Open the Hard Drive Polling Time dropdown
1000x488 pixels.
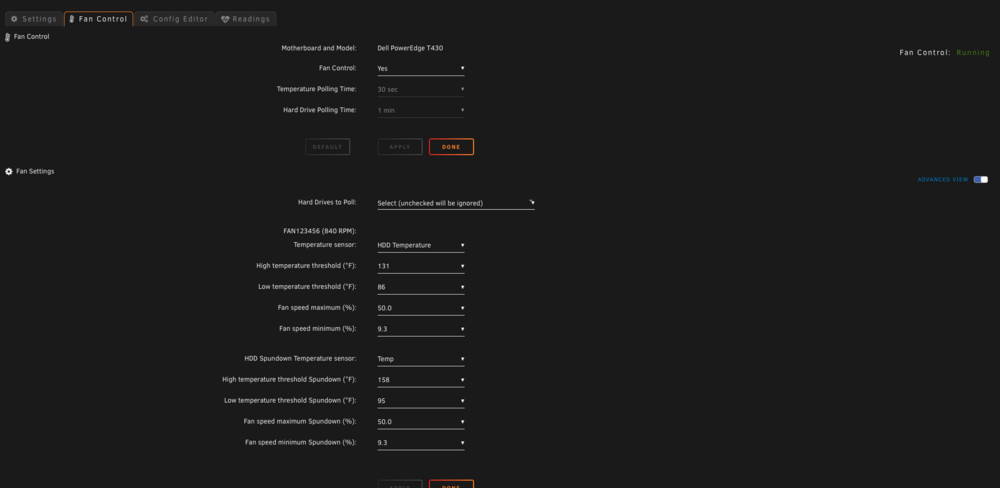click(421, 110)
